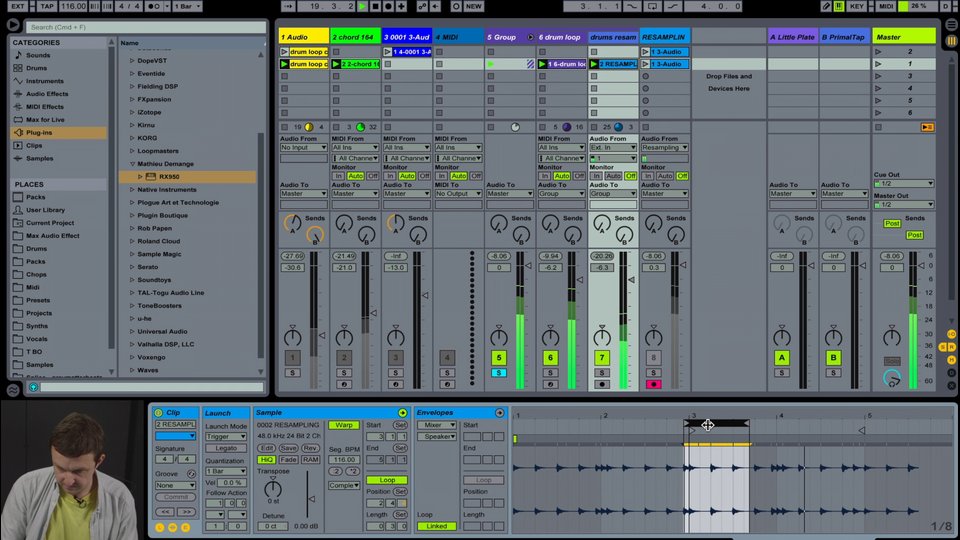The height and width of the screenshot is (540, 960).
Task: Click the Session Record circle button
Action: coord(456,6)
